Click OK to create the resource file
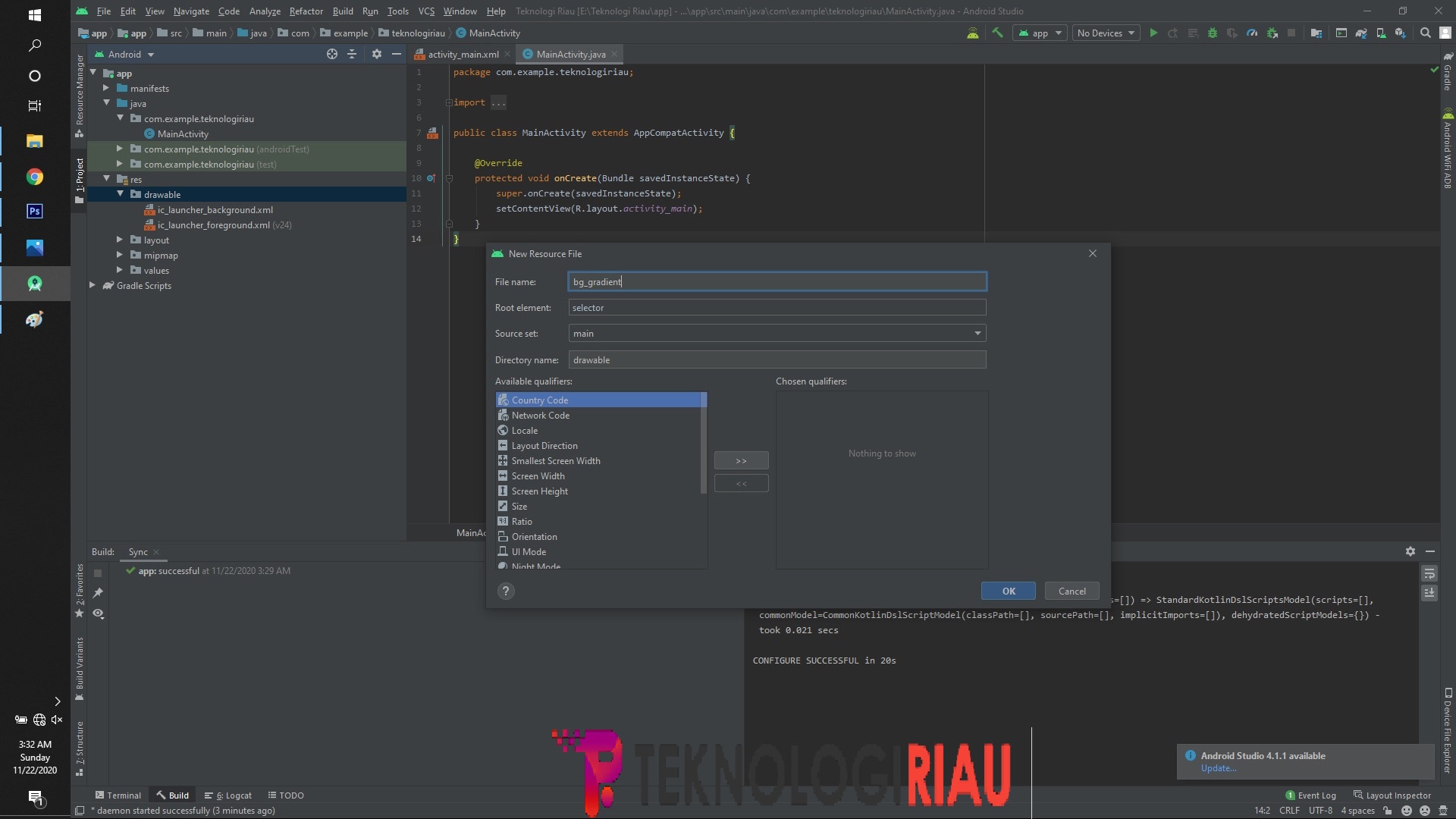Screen dimensions: 1456x819 [x=1008, y=591]
